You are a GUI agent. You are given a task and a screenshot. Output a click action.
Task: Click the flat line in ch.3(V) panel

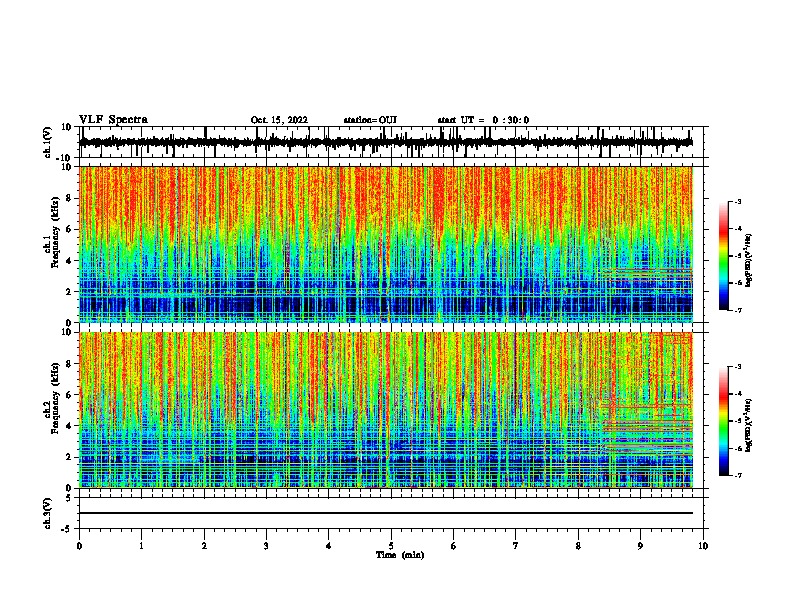pyautogui.click(x=386, y=513)
